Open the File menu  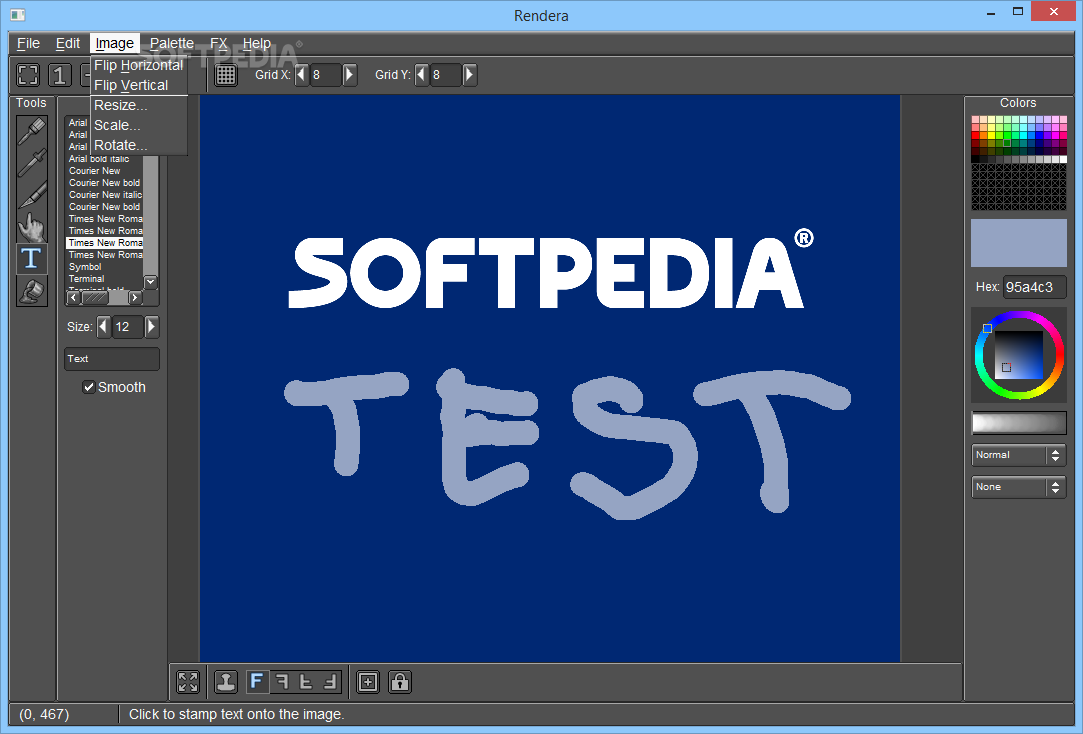[x=28, y=44]
